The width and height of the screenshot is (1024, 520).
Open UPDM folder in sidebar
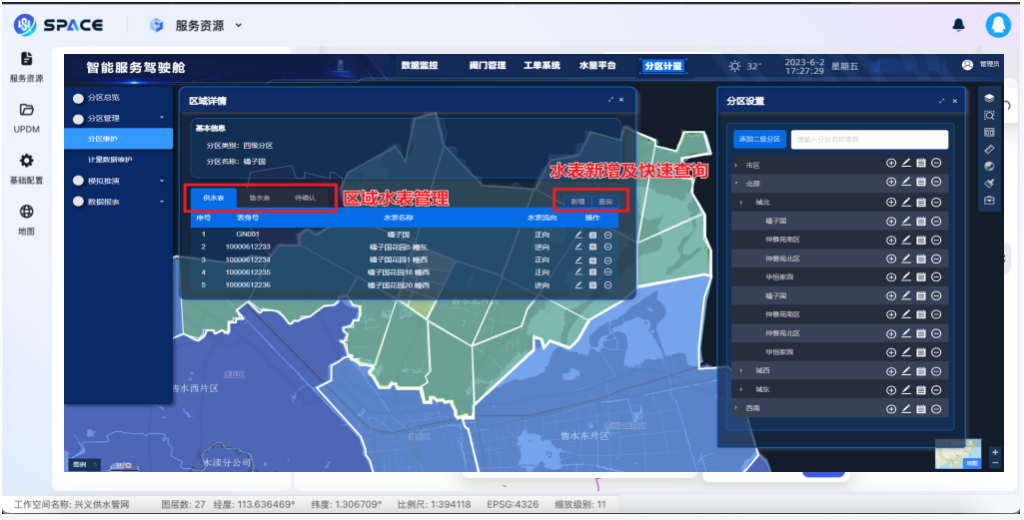click(x=26, y=118)
